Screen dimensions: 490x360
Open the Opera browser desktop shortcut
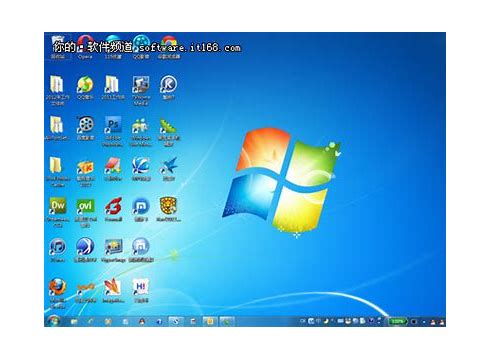pos(85,46)
